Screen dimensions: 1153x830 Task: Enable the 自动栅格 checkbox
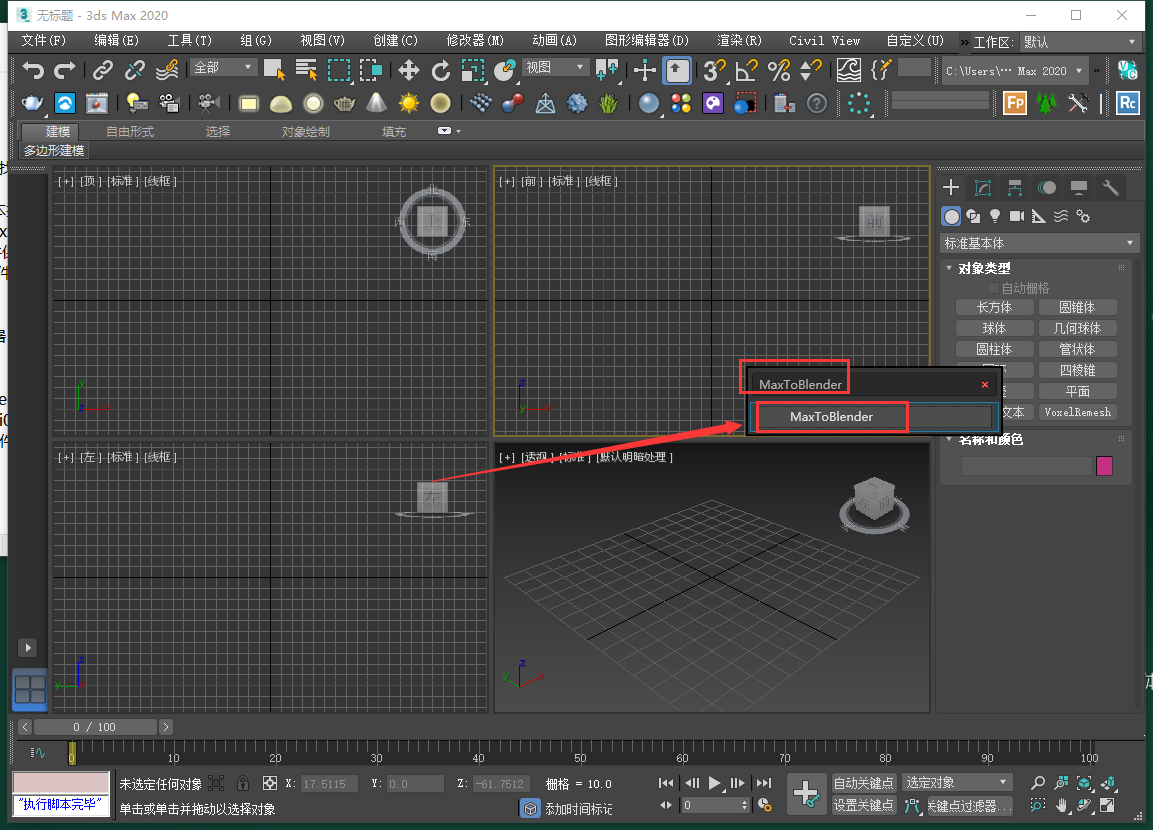pyautogui.click(x=994, y=288)
